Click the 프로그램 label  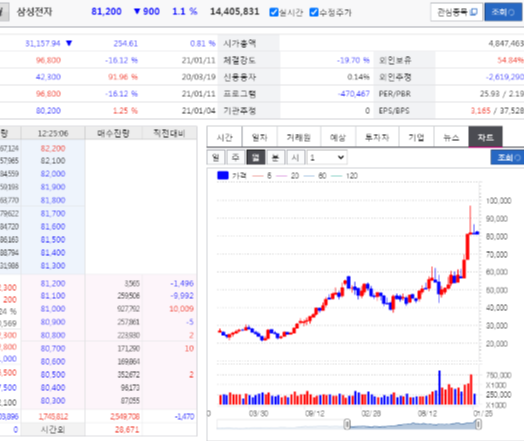tap(240, 94)
